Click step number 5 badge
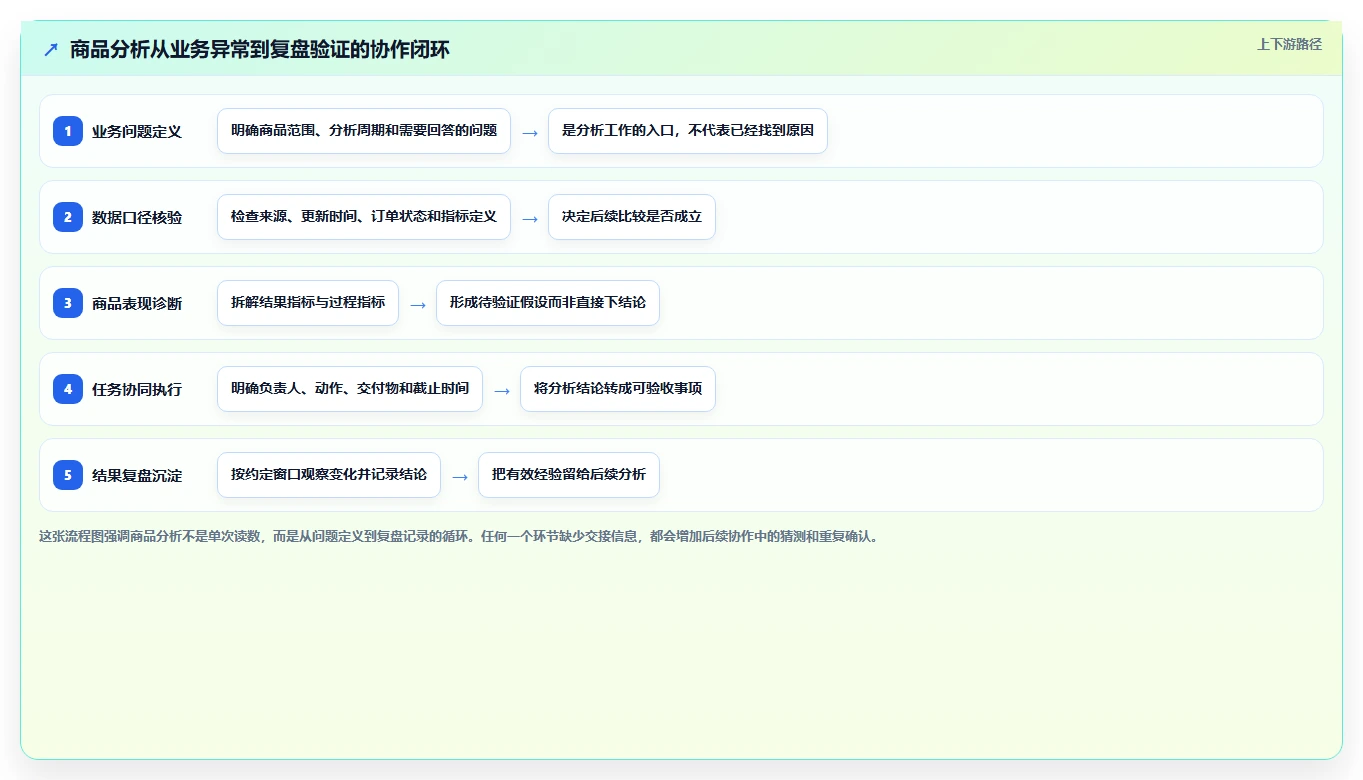1363x780 pixels. 68,475
